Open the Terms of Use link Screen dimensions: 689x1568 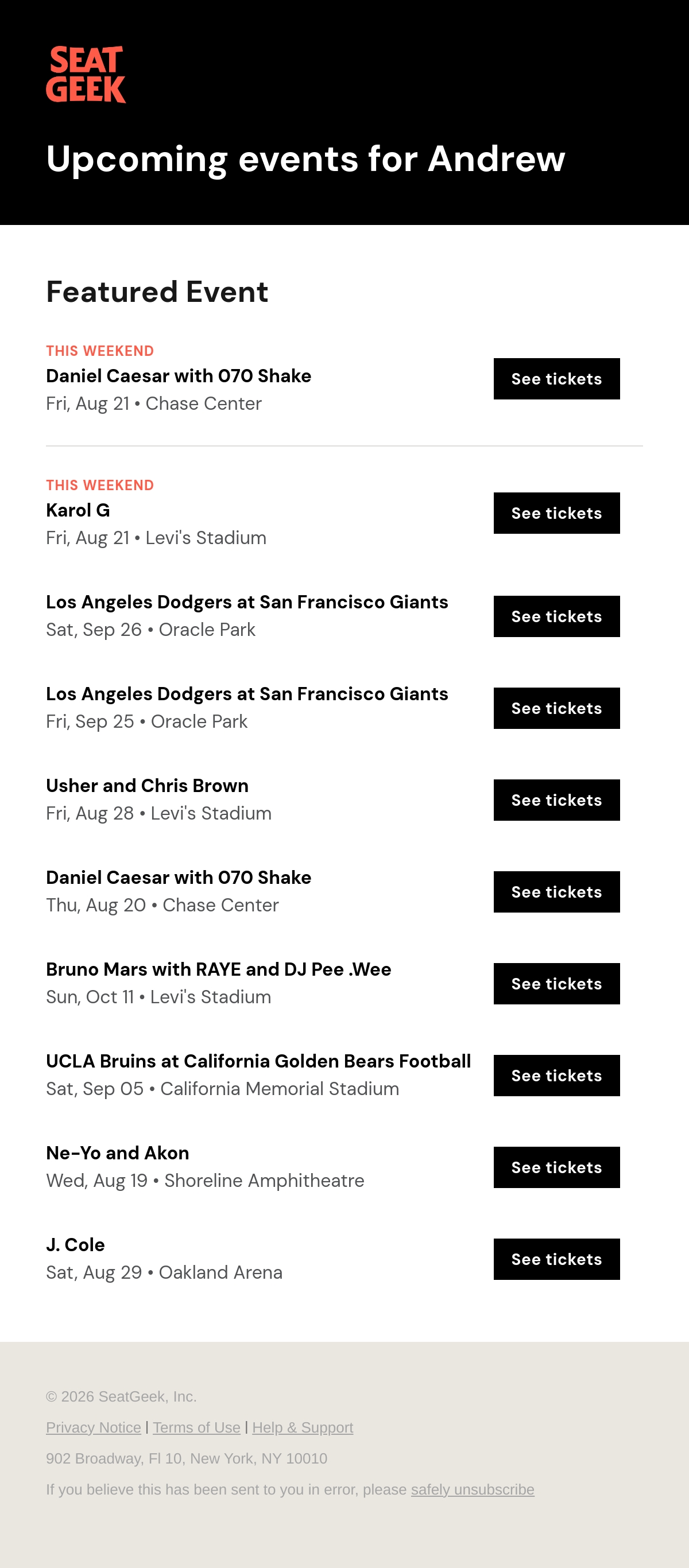point(196,1427)
